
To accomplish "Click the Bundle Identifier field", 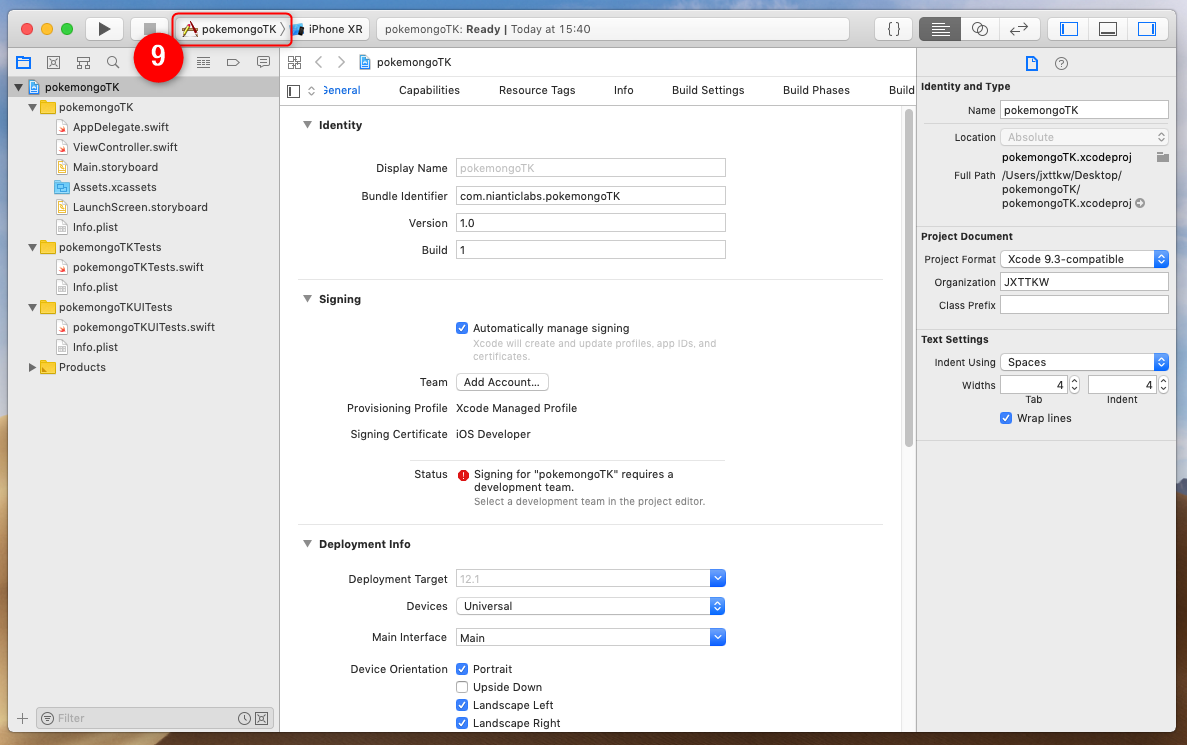I will point(590,196).
